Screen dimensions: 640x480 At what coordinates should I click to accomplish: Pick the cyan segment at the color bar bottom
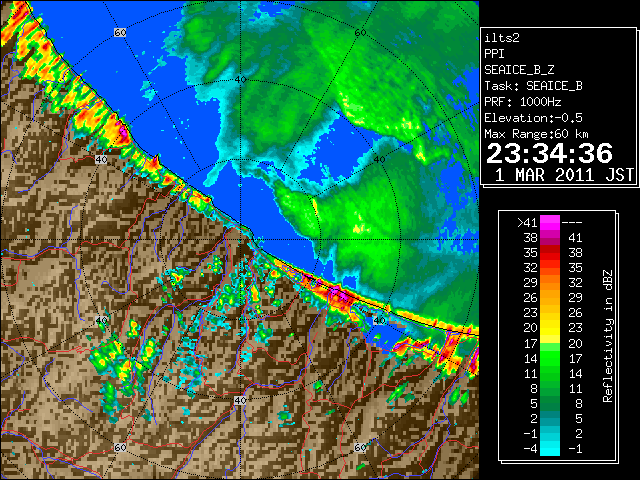pos(550,449)
